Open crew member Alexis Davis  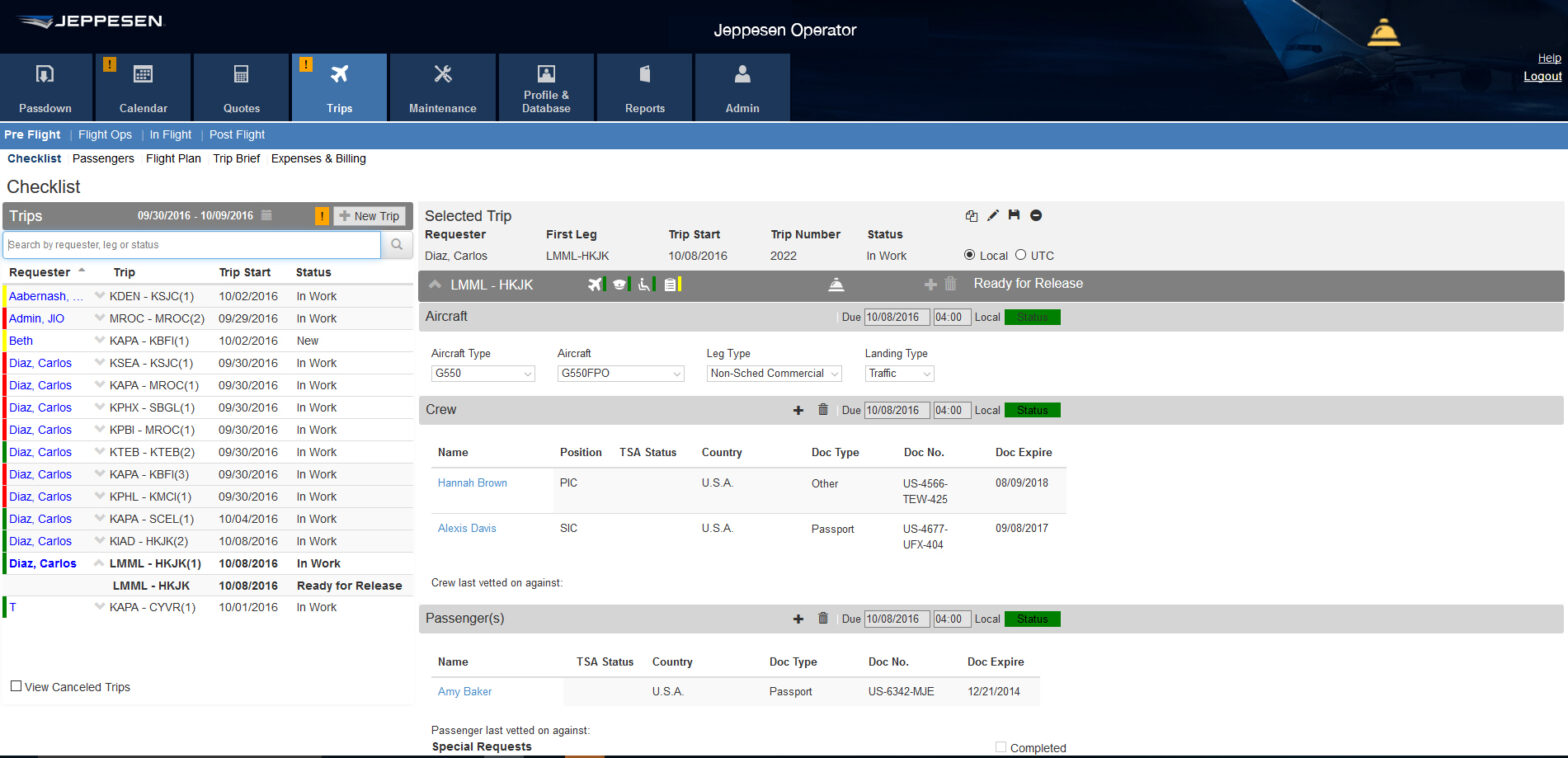[467, 528]
